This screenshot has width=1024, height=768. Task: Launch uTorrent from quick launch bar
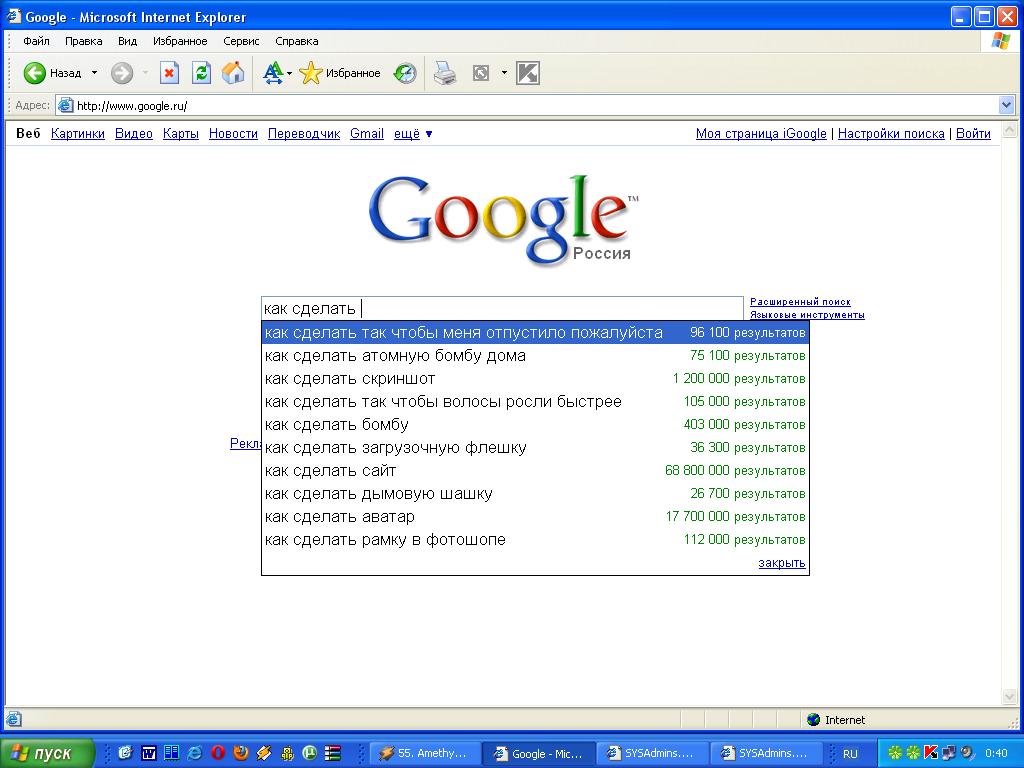pyautogui.click(x=310, y=754)
